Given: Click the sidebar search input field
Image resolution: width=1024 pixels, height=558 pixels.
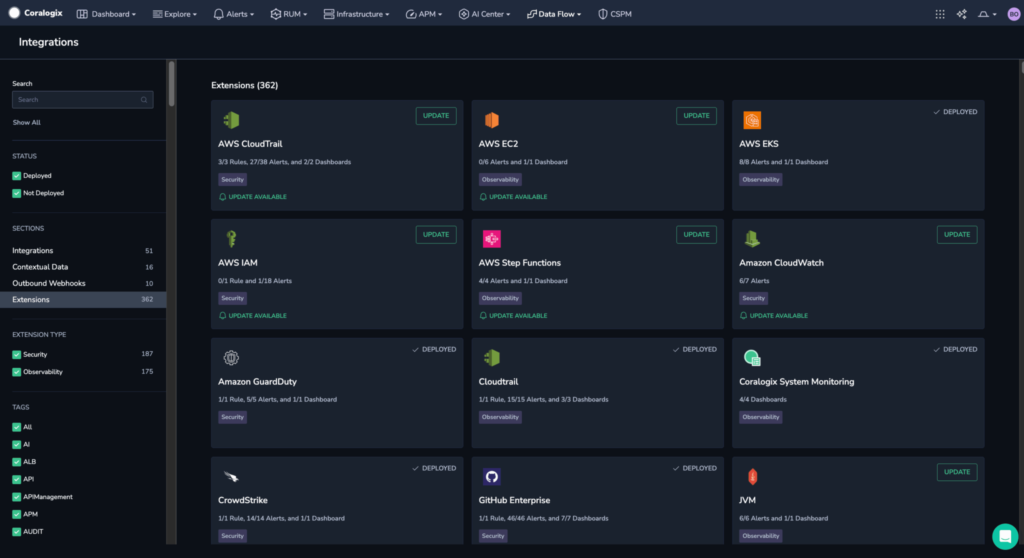Looking at the screenshot, I should 83,100.
